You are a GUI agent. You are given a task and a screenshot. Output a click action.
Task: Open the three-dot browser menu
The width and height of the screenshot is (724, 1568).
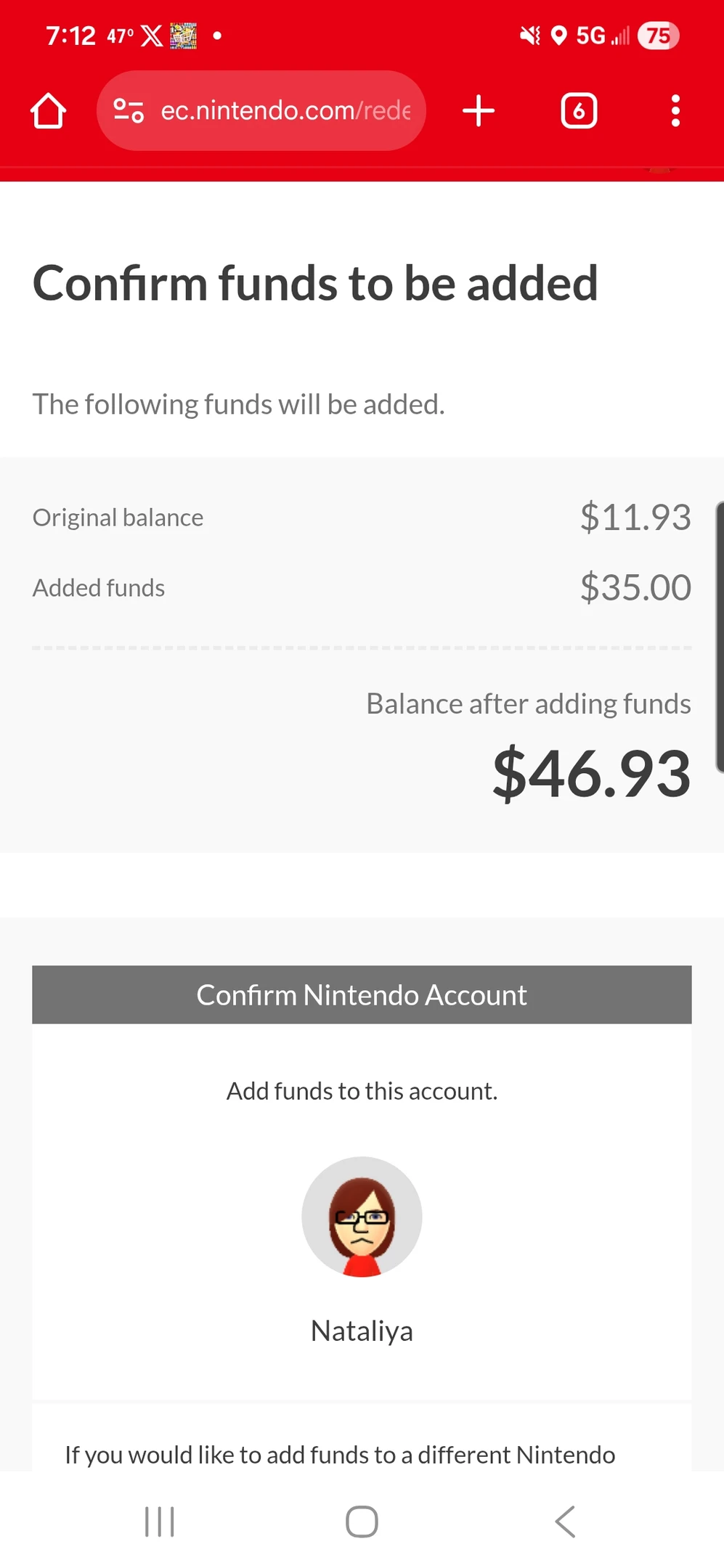(x=675, y=111)
